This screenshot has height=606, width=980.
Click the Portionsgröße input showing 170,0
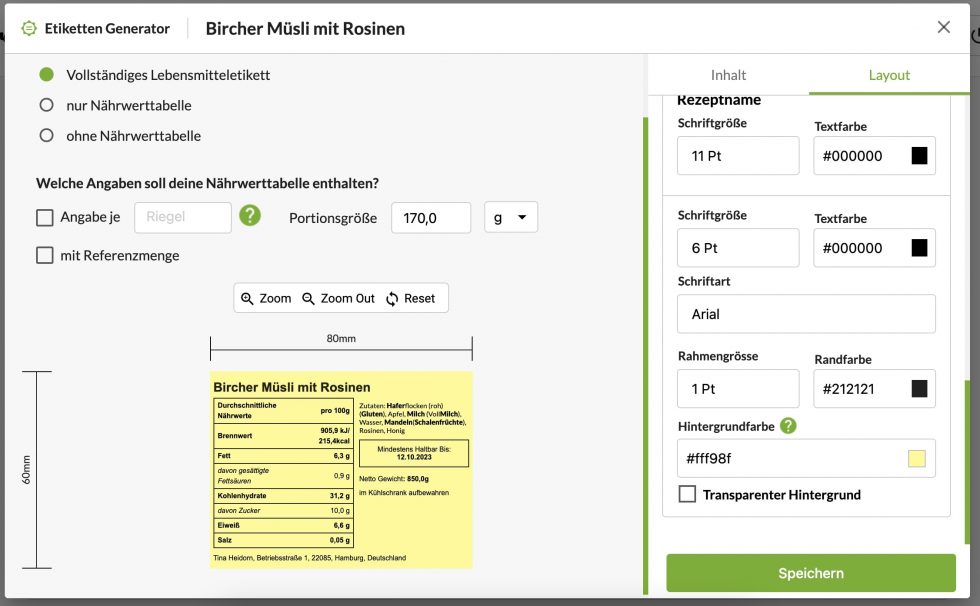(431, 216)
